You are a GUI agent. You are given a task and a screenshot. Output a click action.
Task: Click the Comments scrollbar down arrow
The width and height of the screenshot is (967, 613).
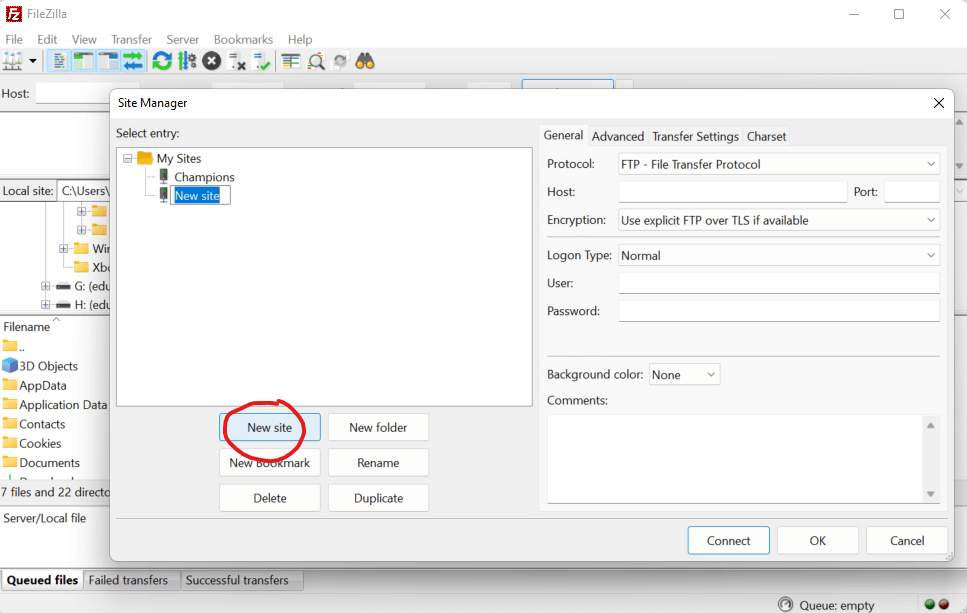point(931,494)
